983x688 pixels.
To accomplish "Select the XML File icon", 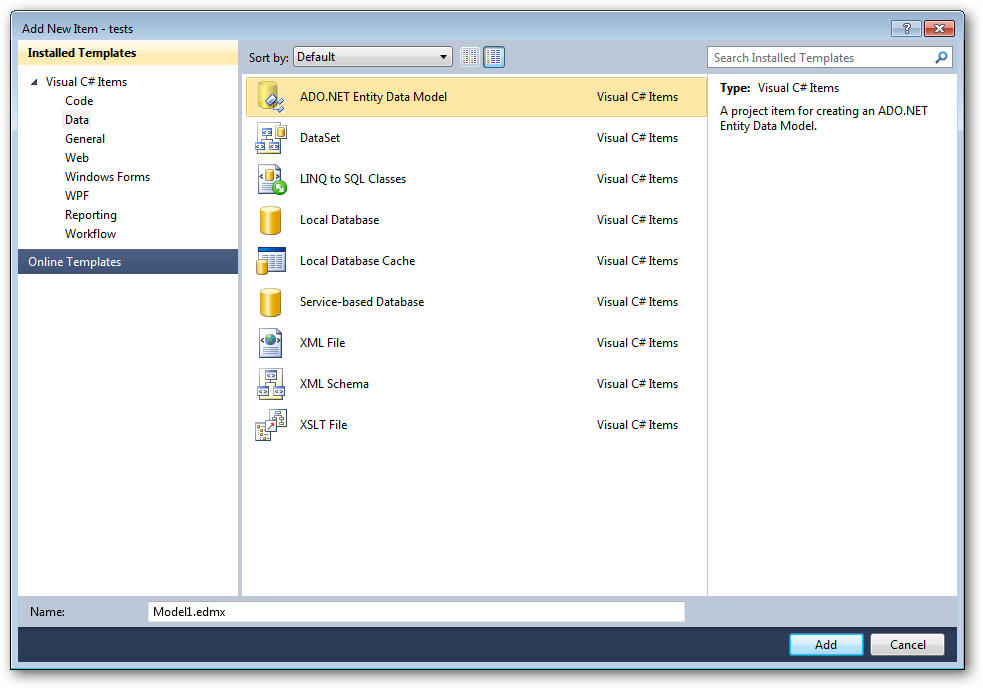I will [271, 343].
